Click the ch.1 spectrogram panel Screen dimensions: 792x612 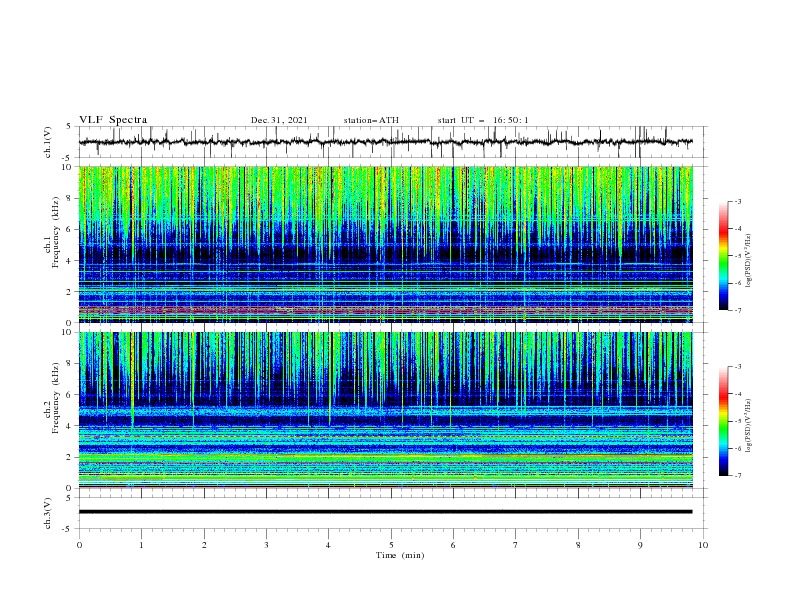tap(386, 244)
